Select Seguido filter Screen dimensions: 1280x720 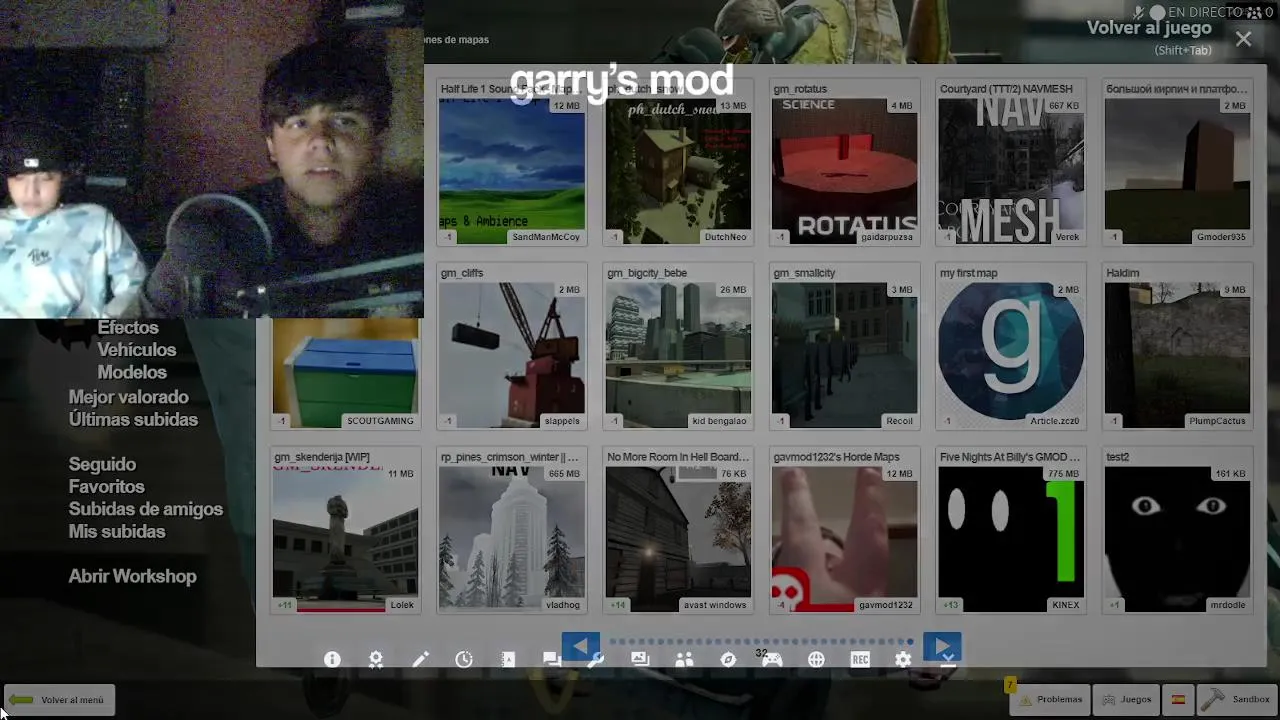click(x=102, y=464)
